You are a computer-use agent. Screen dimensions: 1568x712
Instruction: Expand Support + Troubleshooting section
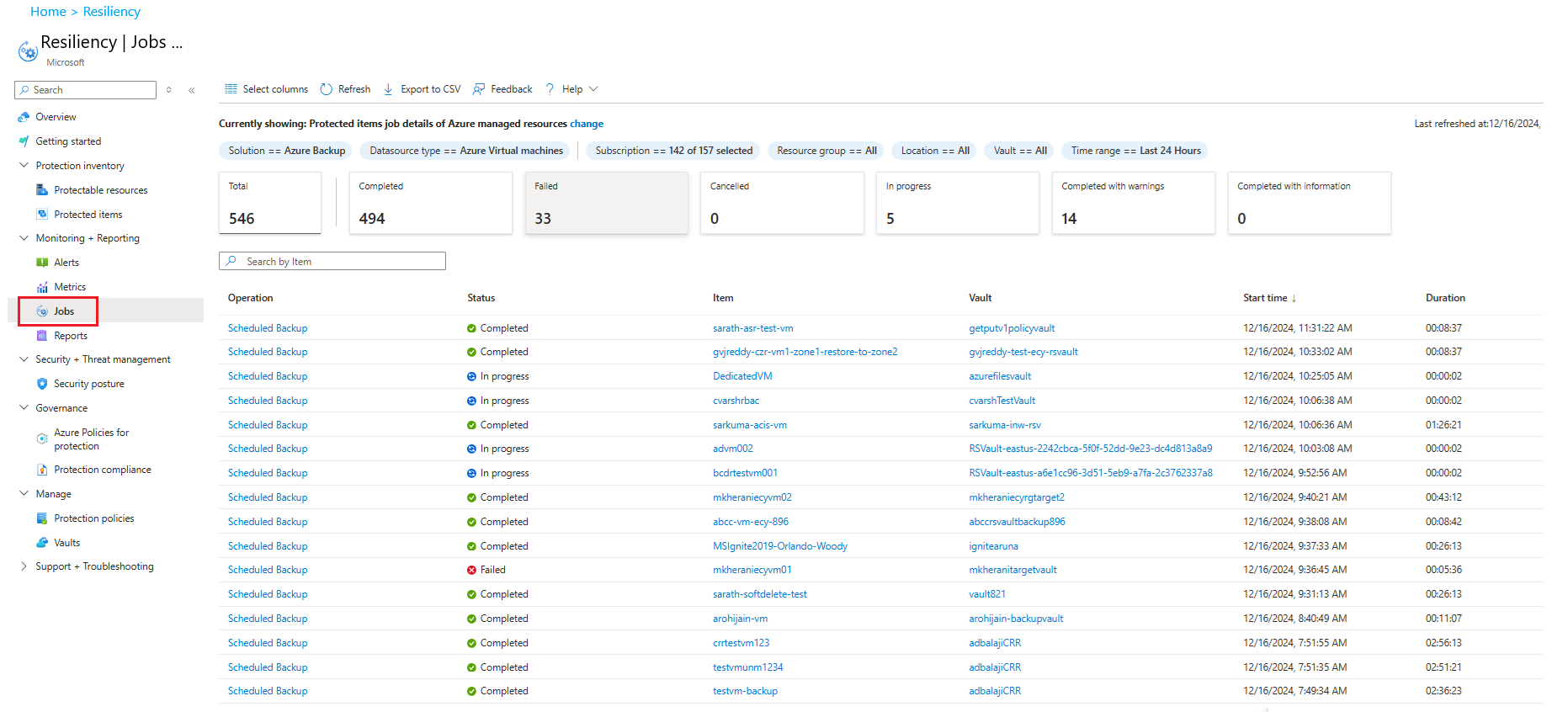click(24, 566)
